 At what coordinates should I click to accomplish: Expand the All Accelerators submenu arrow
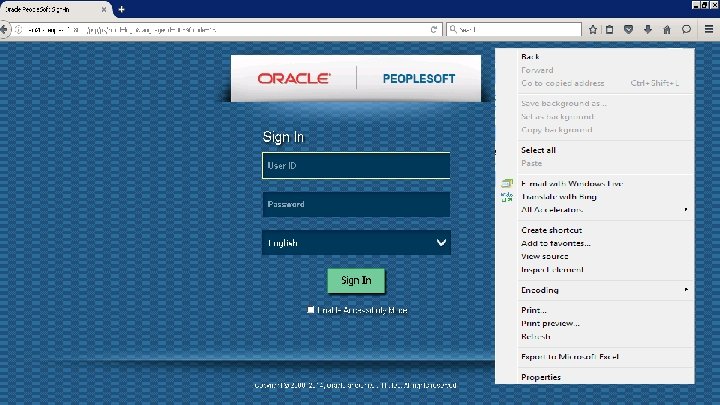click(686, 210)
